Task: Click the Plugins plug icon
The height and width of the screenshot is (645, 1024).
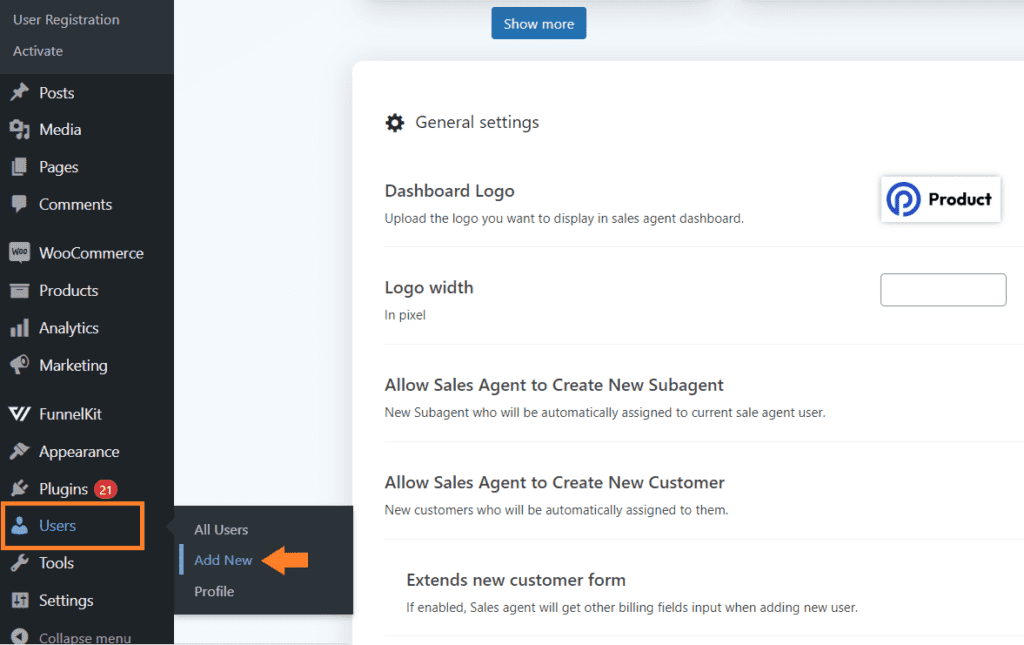Action: pyautogui.click(x=20, y=488)
